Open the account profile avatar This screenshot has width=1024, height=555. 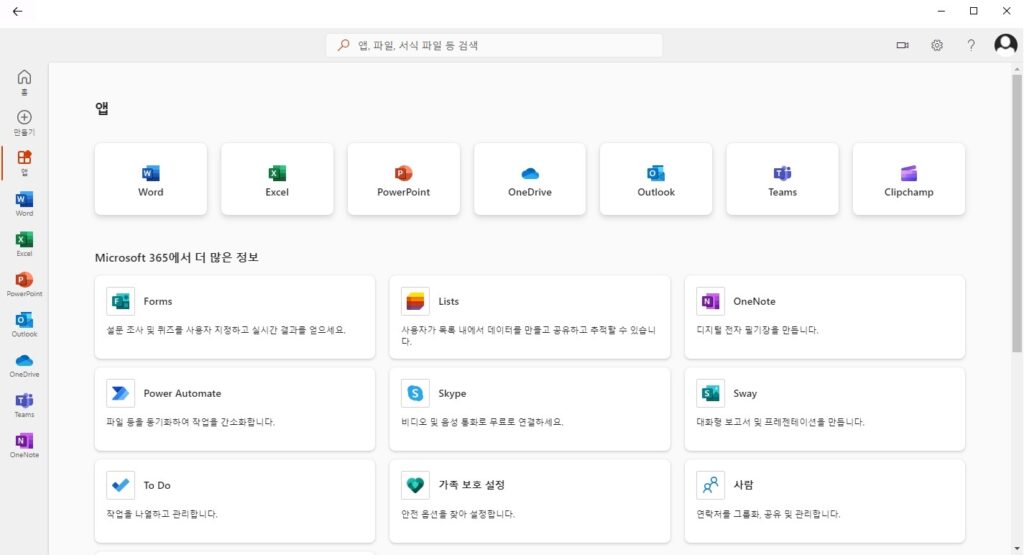[1006, 44]
